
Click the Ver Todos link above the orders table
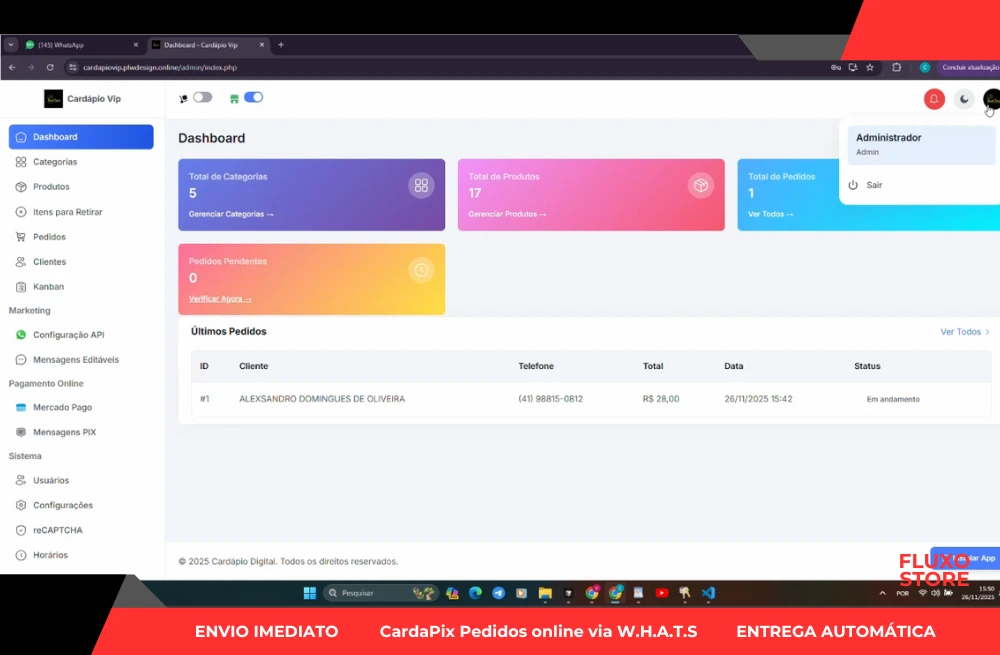pos(964,332)
